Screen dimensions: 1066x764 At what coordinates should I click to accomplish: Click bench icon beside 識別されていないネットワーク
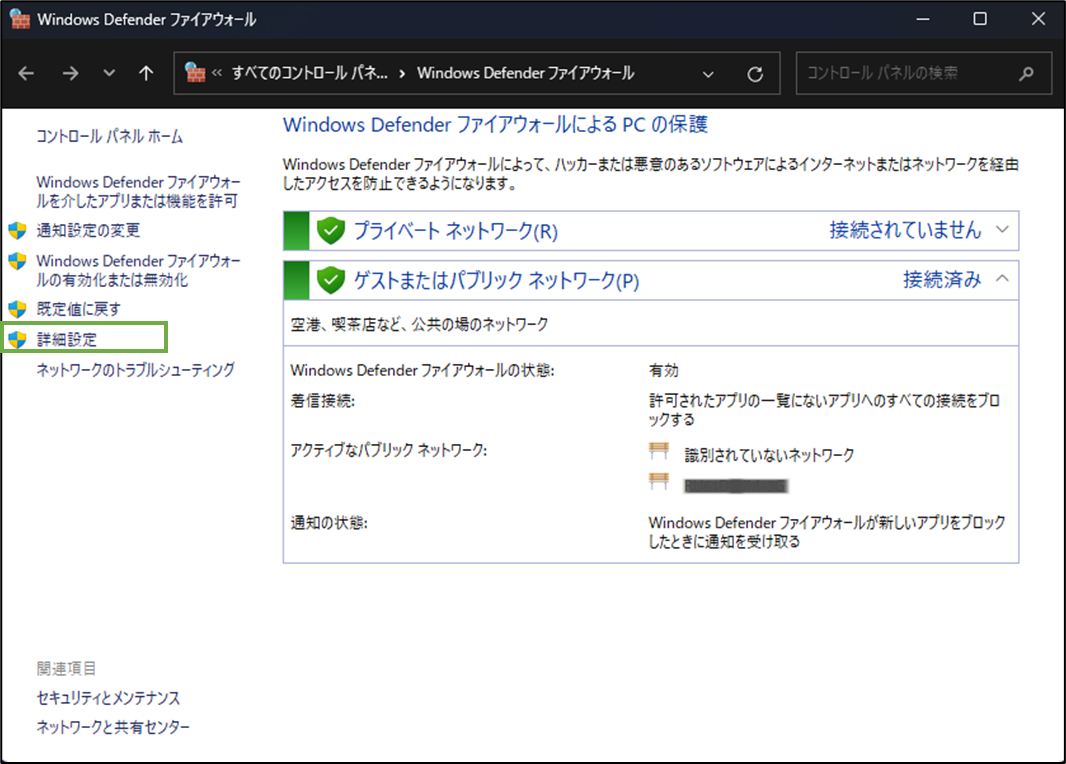pyautogui.click(x=659, y=451)
